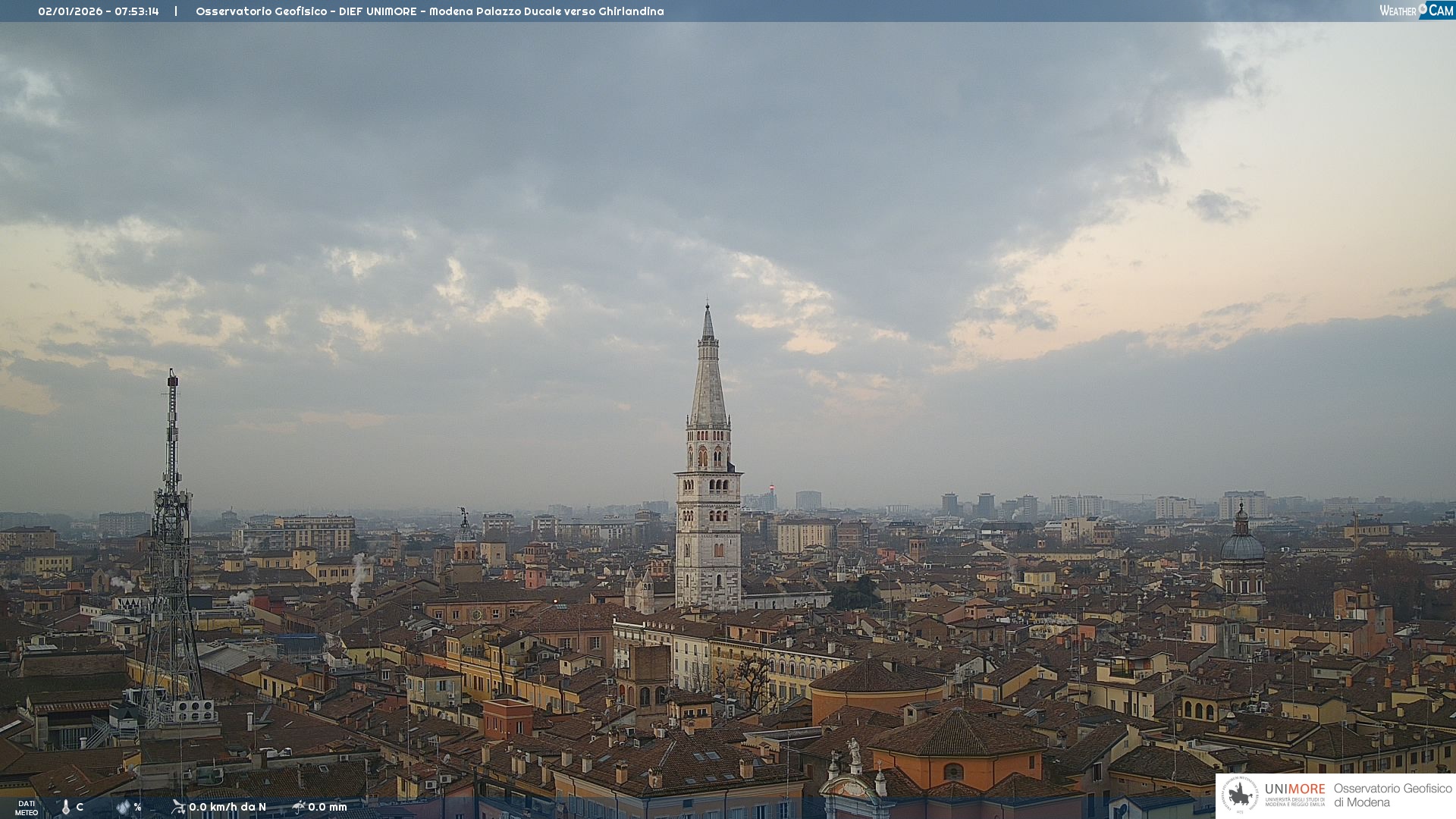
Task: Click the camera lens icon in the WeatherCam logo
Action: [x=1423, y=9]
